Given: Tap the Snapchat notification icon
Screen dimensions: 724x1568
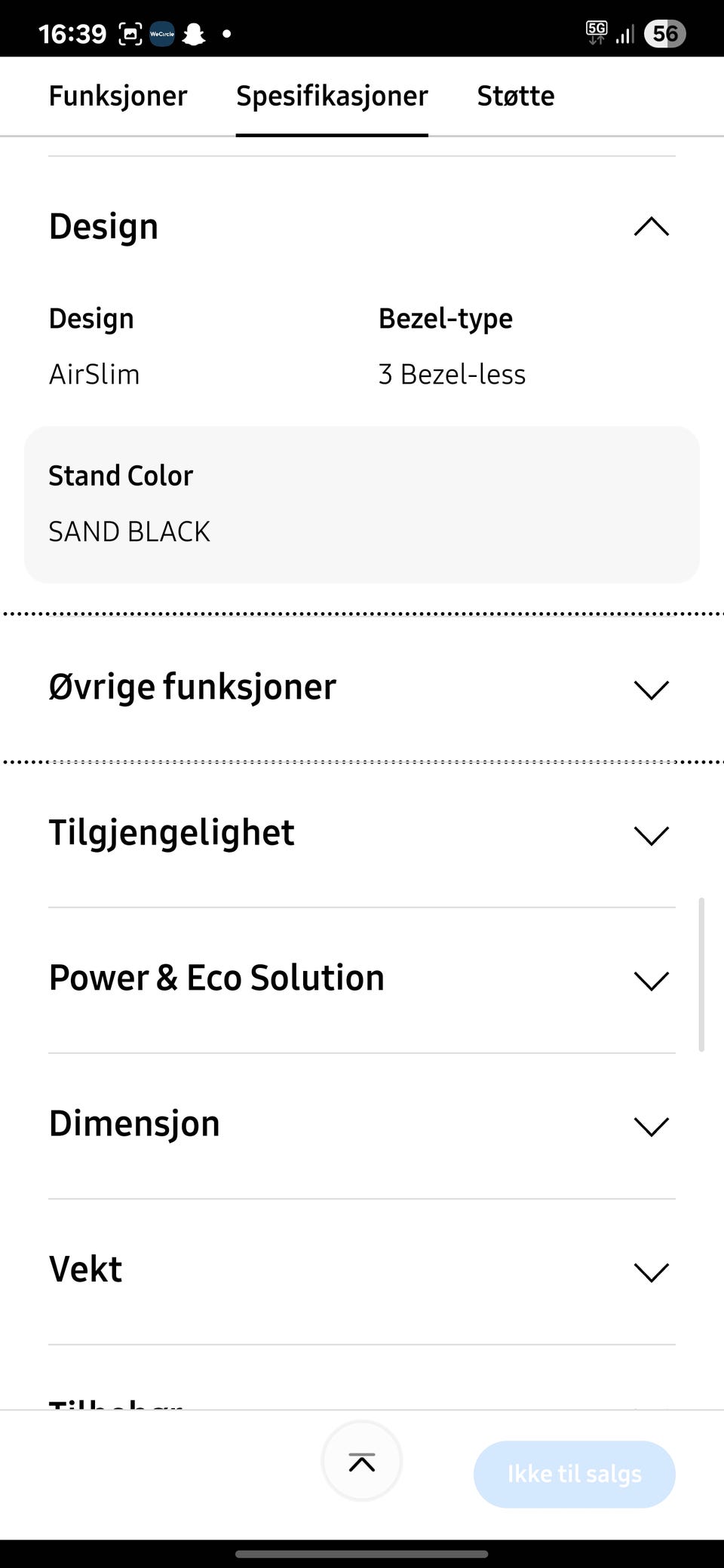Looking at the screenshot, I should (195, 34).
